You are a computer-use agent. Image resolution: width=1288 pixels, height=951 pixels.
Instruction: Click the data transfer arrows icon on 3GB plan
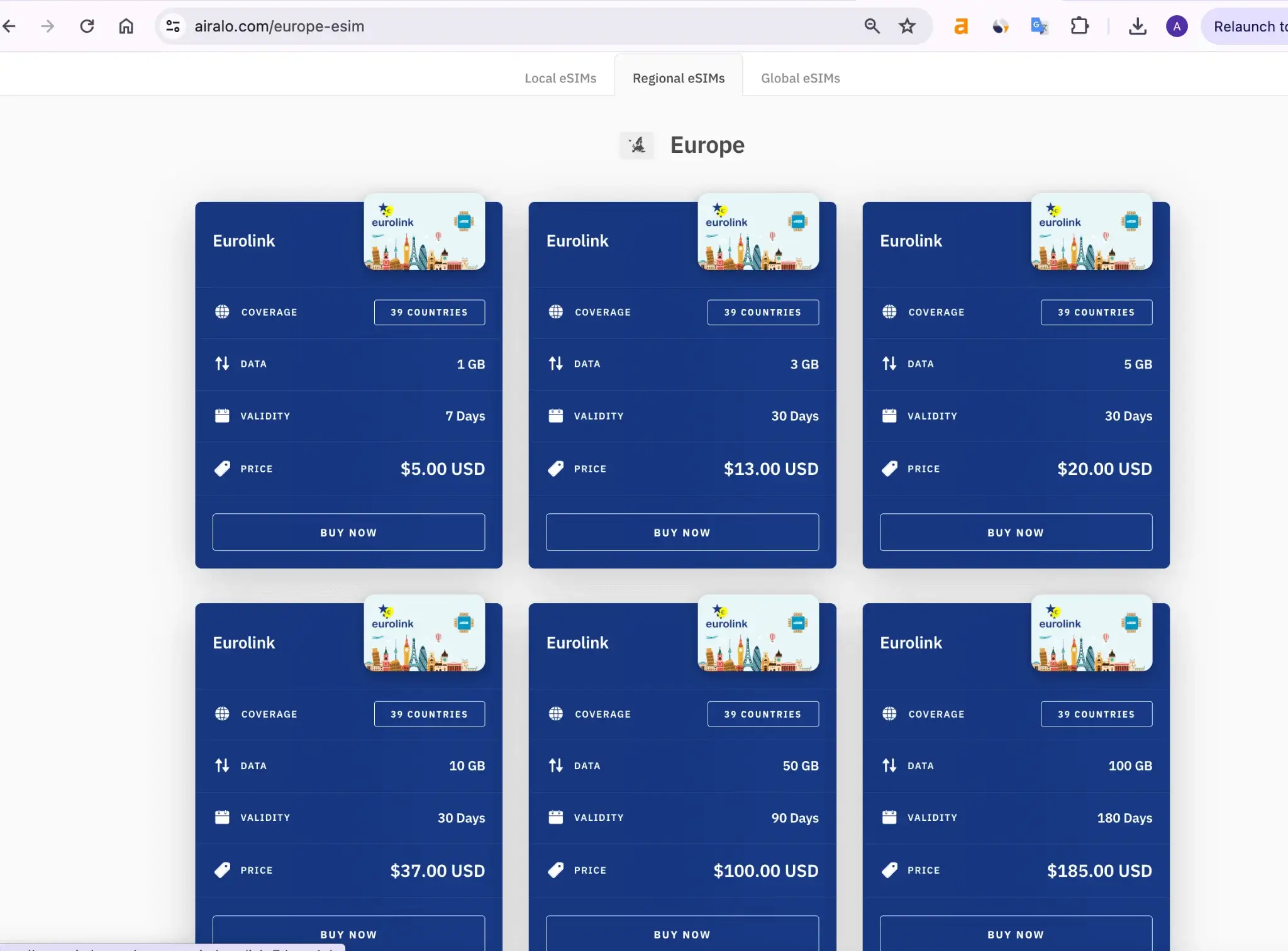555,364
